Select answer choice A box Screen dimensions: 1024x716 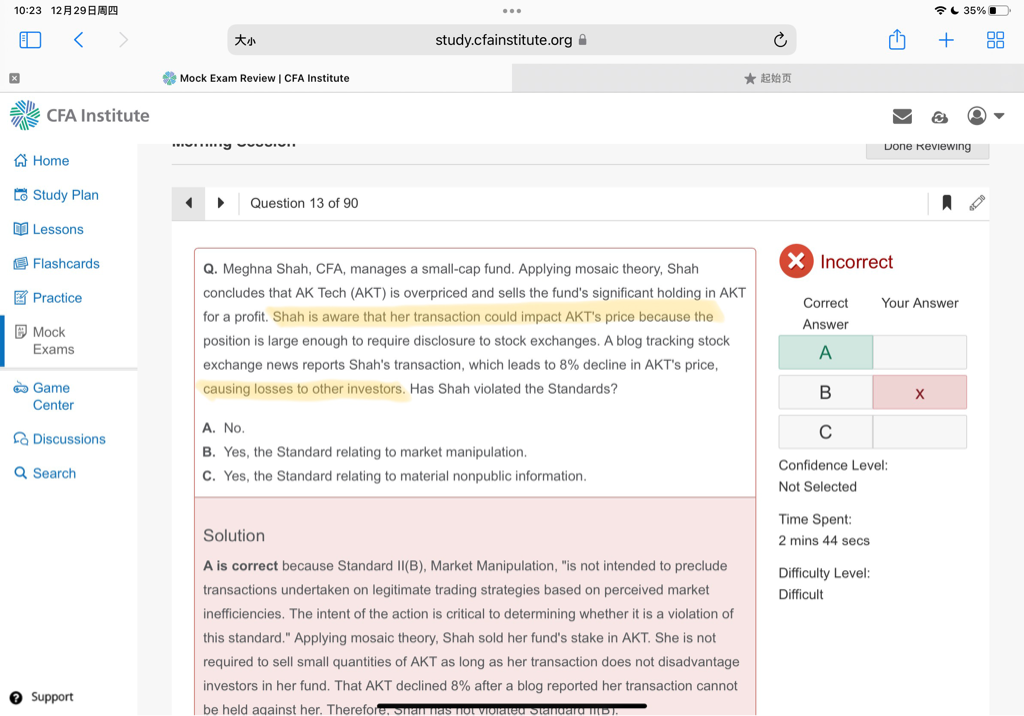tap(825, 352)
